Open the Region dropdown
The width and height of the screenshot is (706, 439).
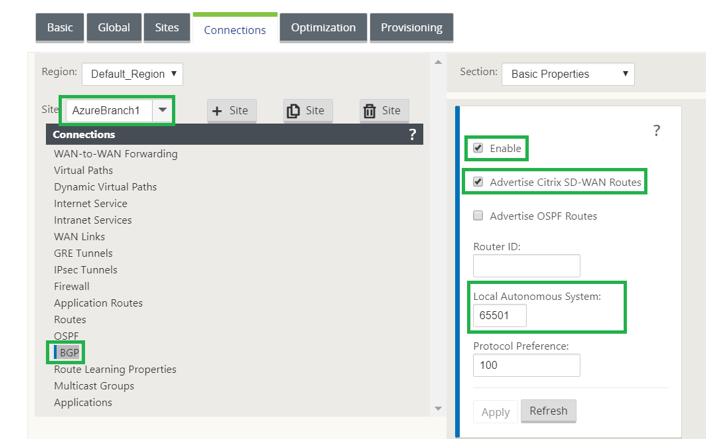(132, 74)
